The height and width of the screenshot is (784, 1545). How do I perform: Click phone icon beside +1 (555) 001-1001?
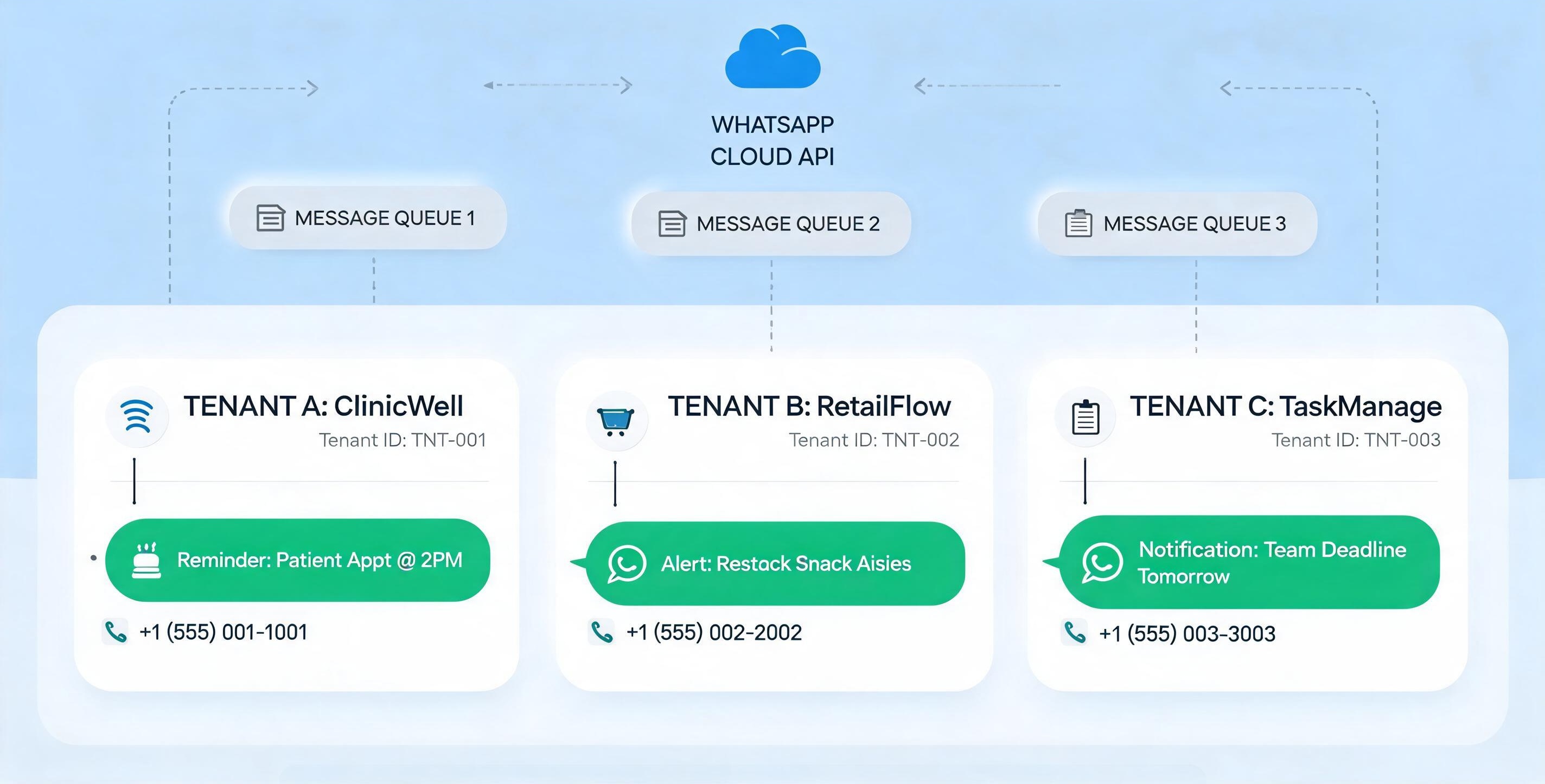point(115,632)
